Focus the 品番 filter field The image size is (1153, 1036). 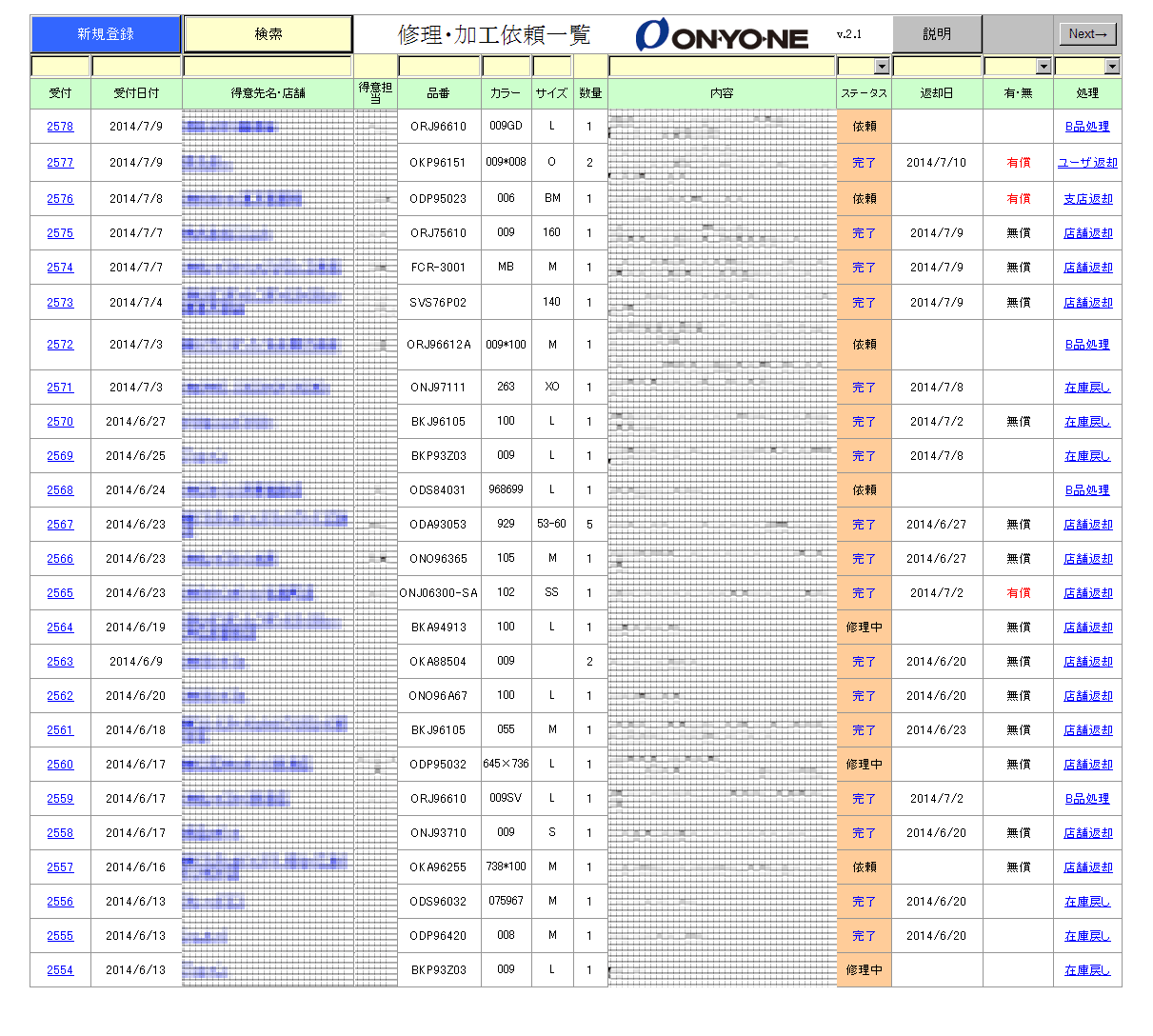click(x=439, y=67)
